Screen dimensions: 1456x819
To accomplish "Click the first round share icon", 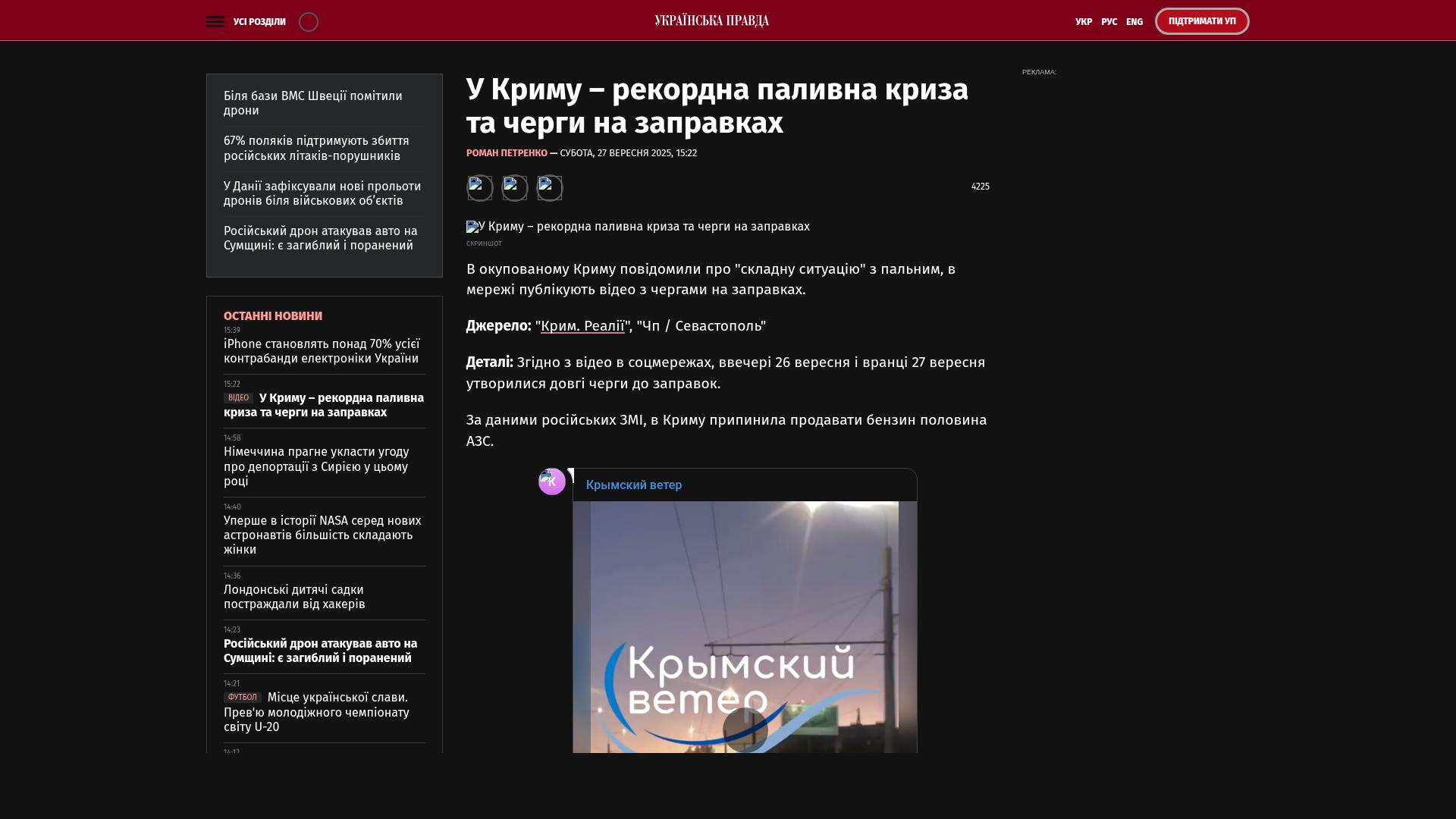I will pos(479,188).
